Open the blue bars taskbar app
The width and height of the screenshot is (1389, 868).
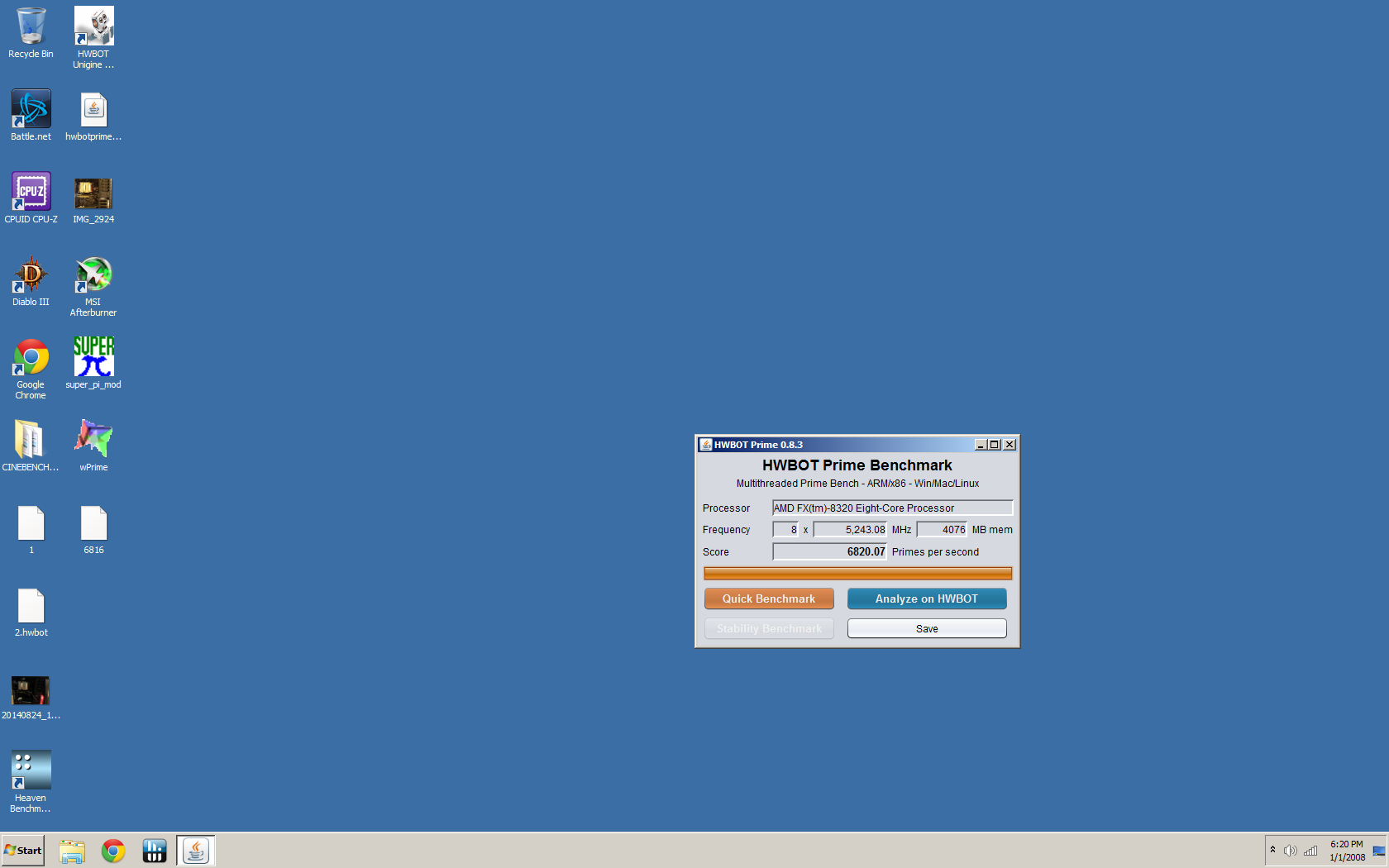coord(155,851)
